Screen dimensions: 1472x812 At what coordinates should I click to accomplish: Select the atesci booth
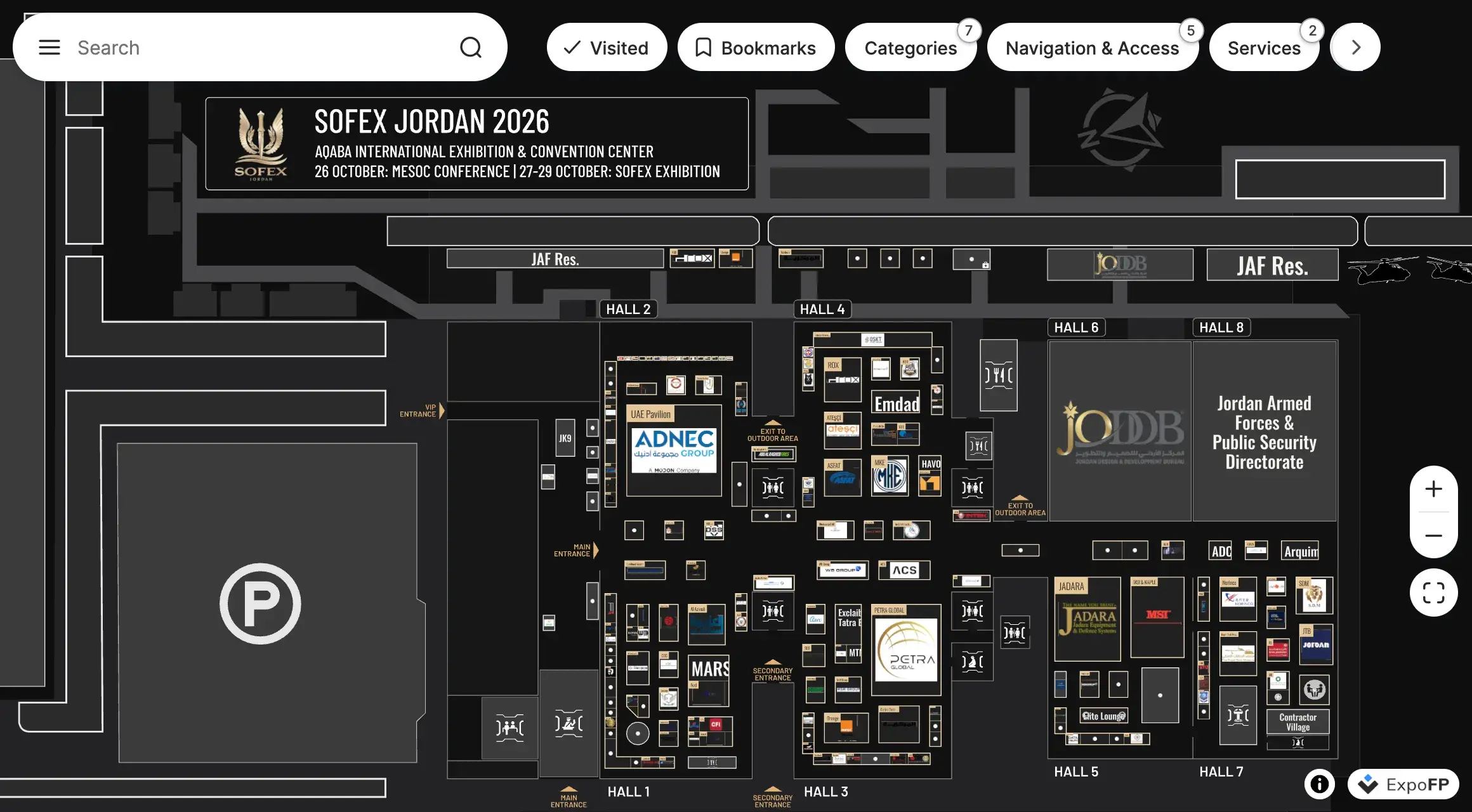843,430
